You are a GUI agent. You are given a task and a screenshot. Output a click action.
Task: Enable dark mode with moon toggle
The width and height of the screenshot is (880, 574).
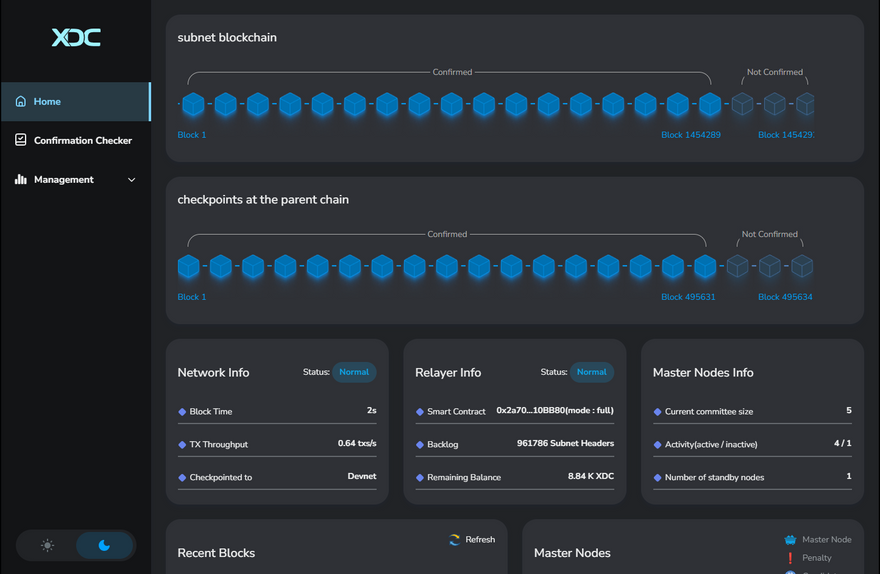coord(104,545)
